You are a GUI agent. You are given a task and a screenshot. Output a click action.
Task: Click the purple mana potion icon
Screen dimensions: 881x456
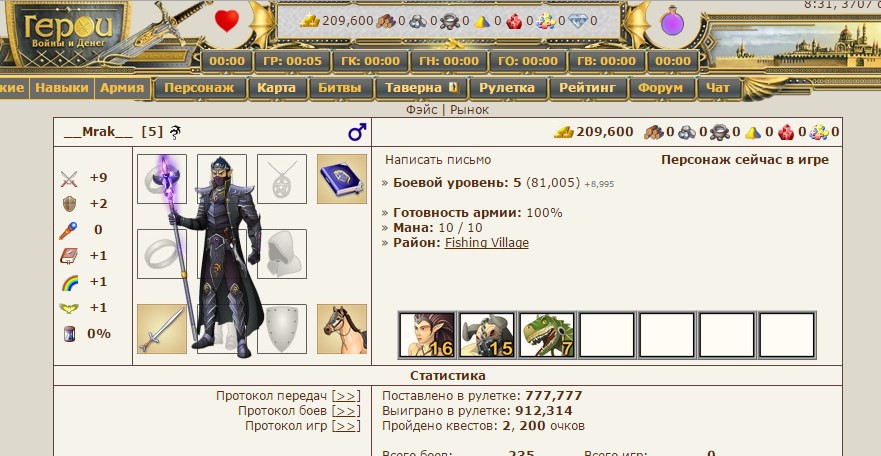[x=672, y=21]
